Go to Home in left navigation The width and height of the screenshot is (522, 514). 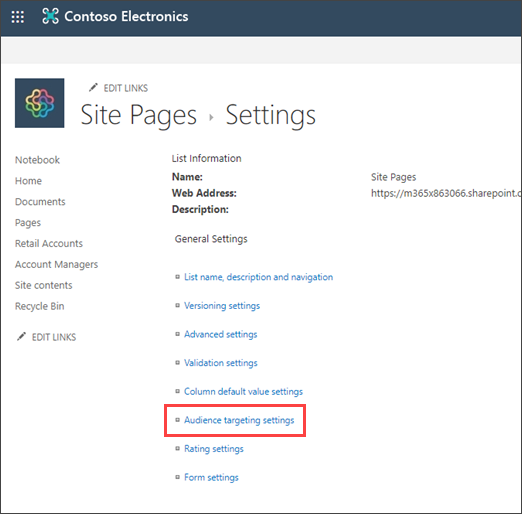click(x=28, y=181)
